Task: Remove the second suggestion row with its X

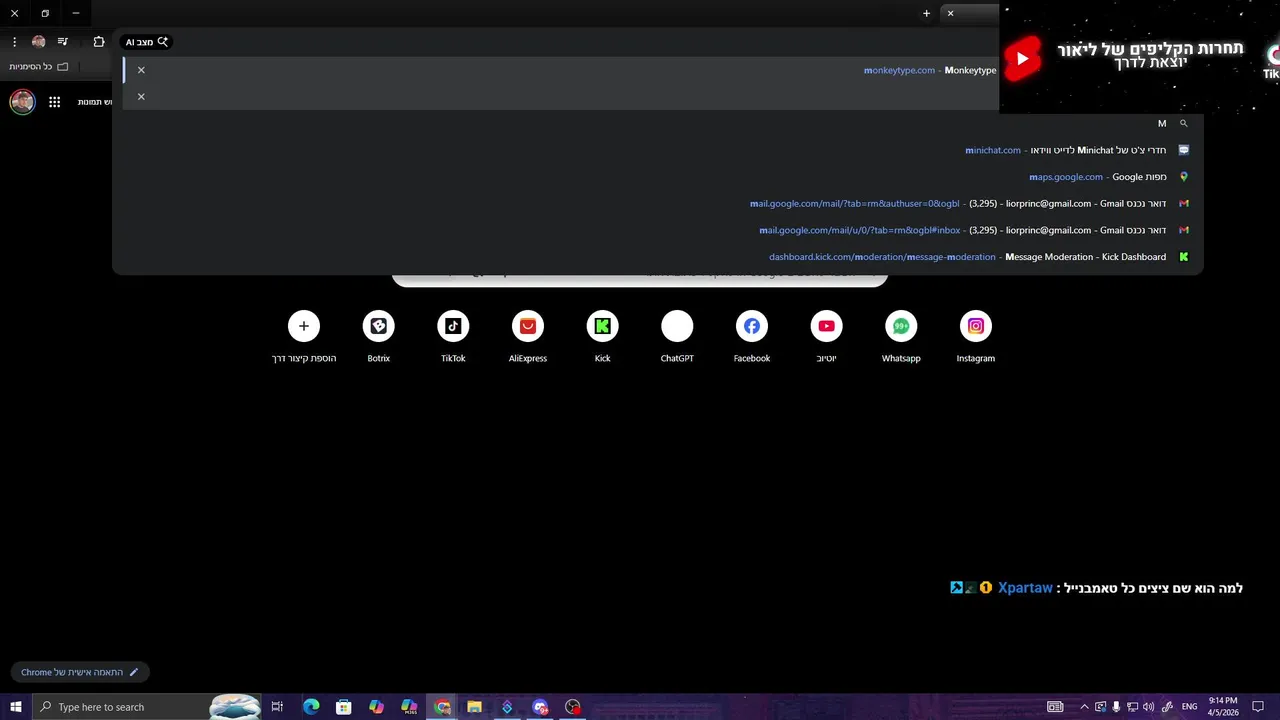Action: 141,97
